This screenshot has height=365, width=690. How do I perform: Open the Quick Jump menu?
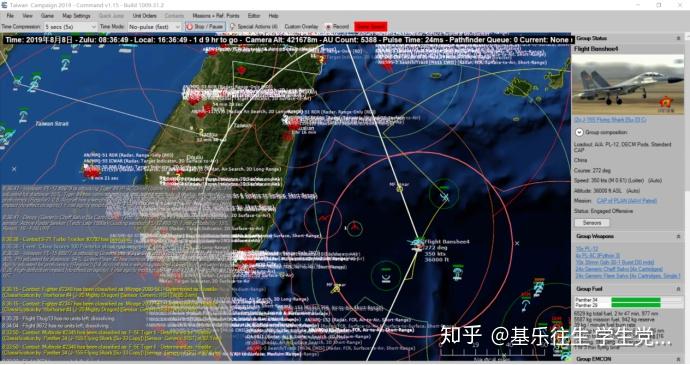pyautogui.click(x=111, y=16)
